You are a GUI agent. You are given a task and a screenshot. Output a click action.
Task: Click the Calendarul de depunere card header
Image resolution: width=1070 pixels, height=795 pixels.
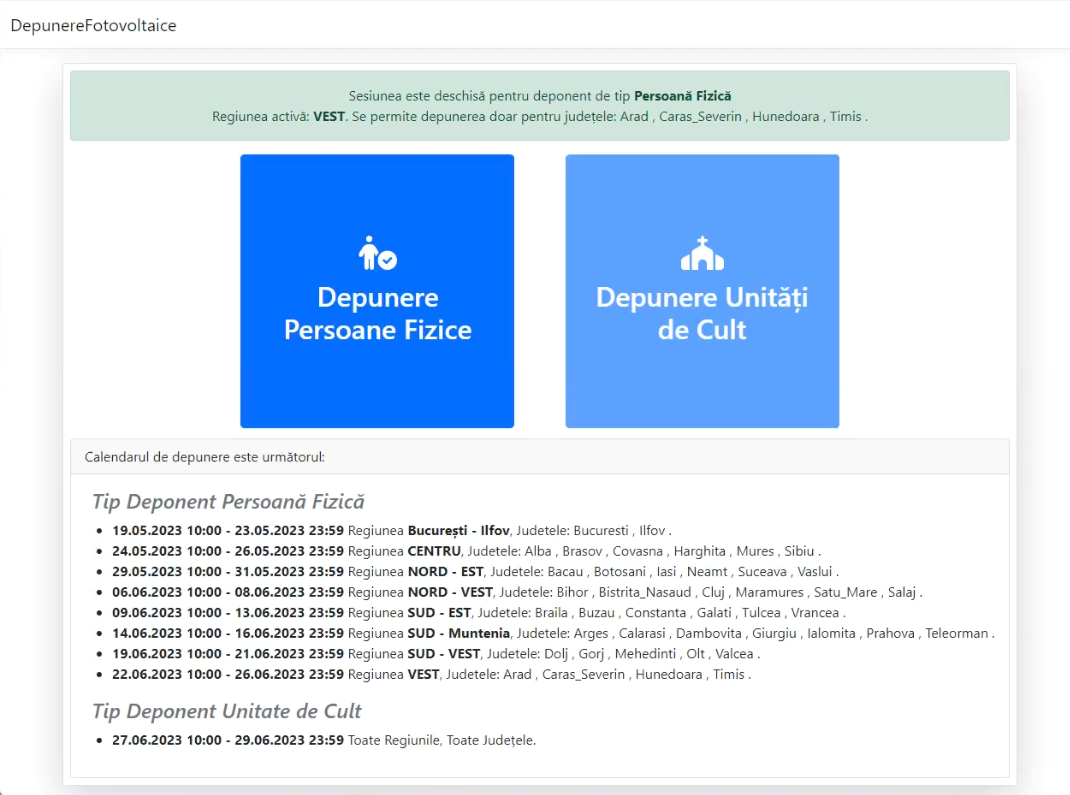coord(539,456)
